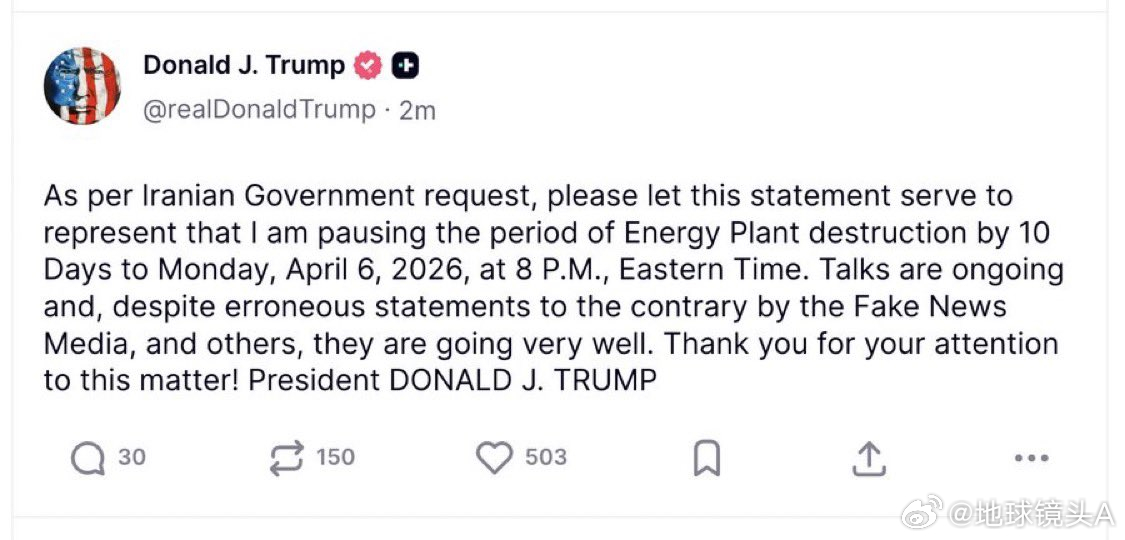
Task: View the 150 reposts count
Action: [336, 458]
